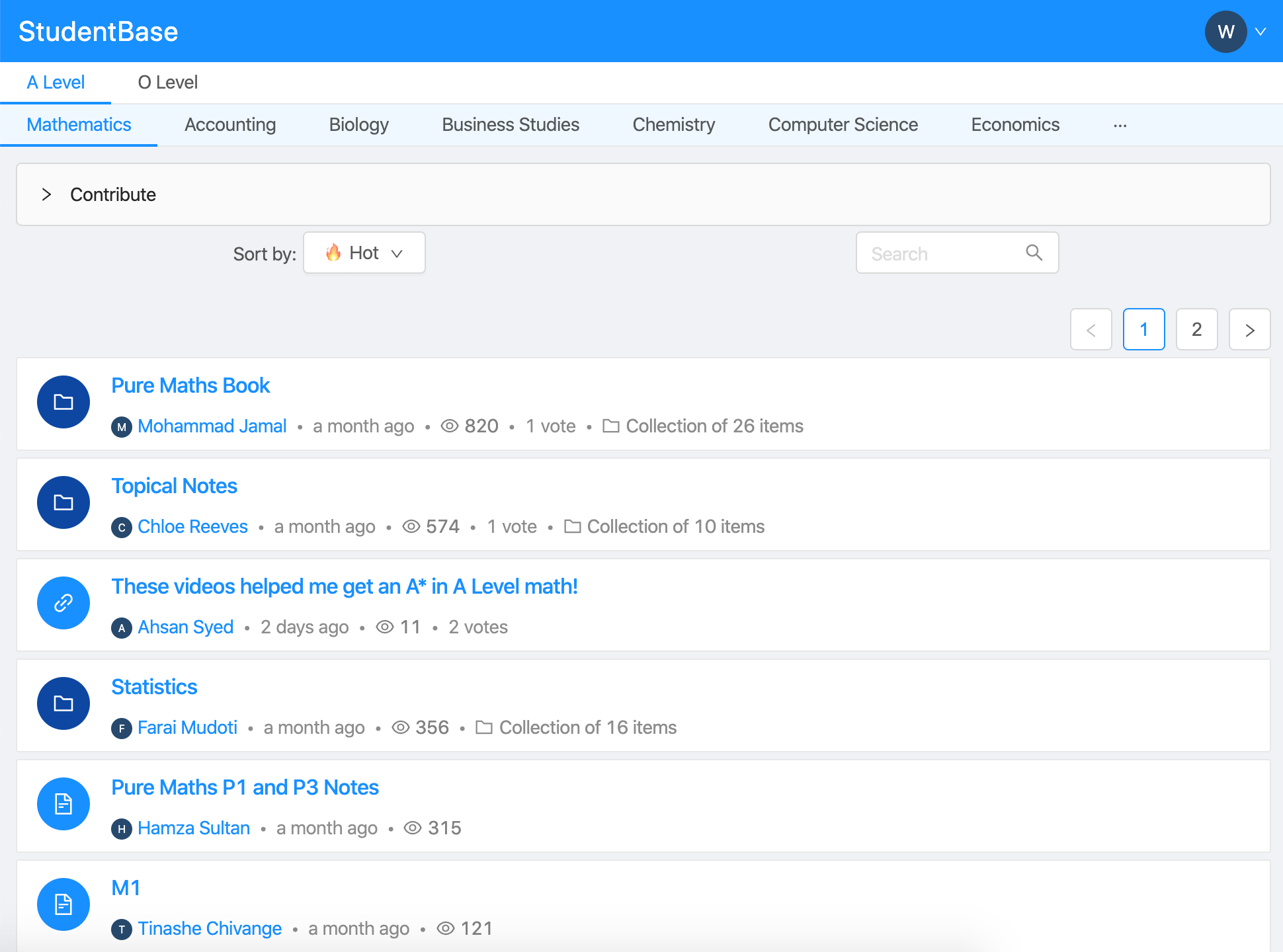Click the search magnifier icon
The image size is (1283, 952).
pos(1034,253)
